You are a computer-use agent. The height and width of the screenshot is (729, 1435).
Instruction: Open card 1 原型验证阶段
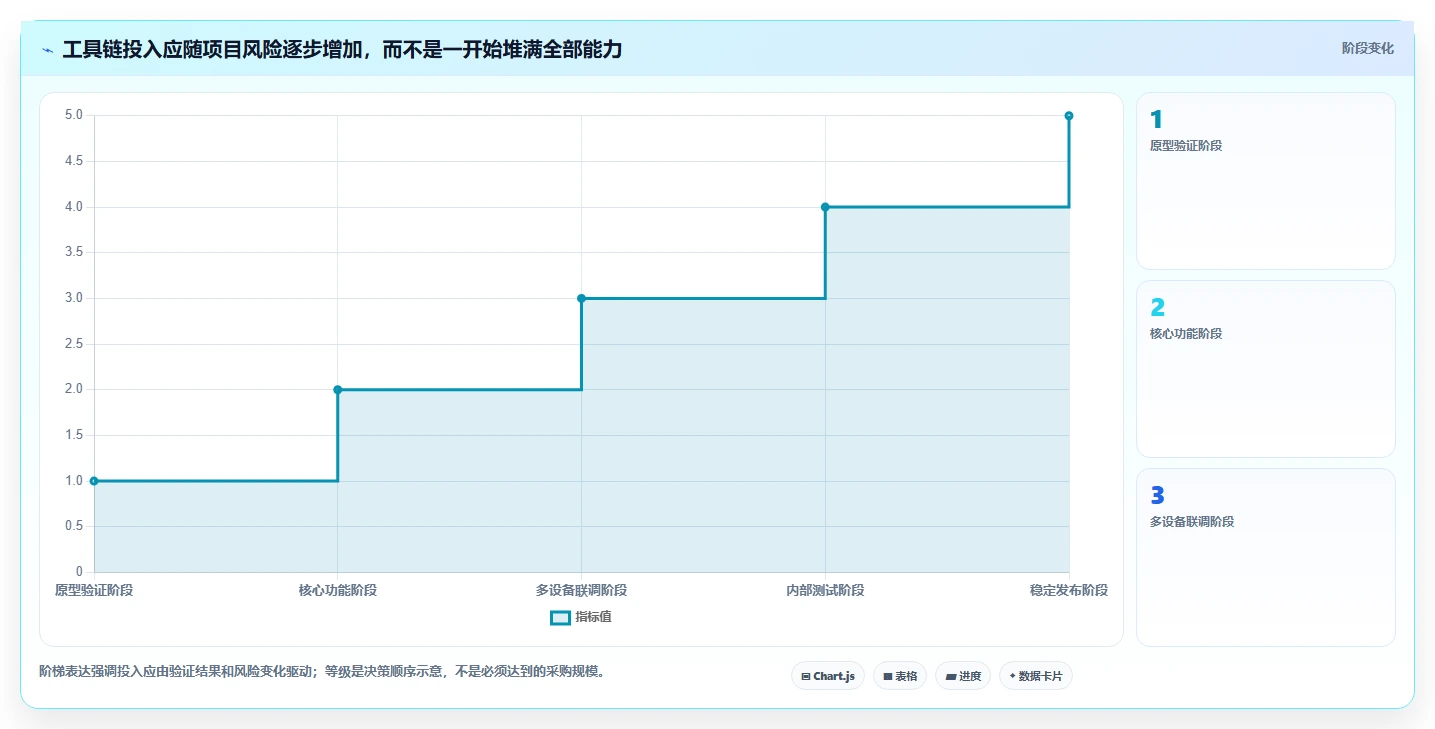pyautogui.click(x=1266, y=181)
